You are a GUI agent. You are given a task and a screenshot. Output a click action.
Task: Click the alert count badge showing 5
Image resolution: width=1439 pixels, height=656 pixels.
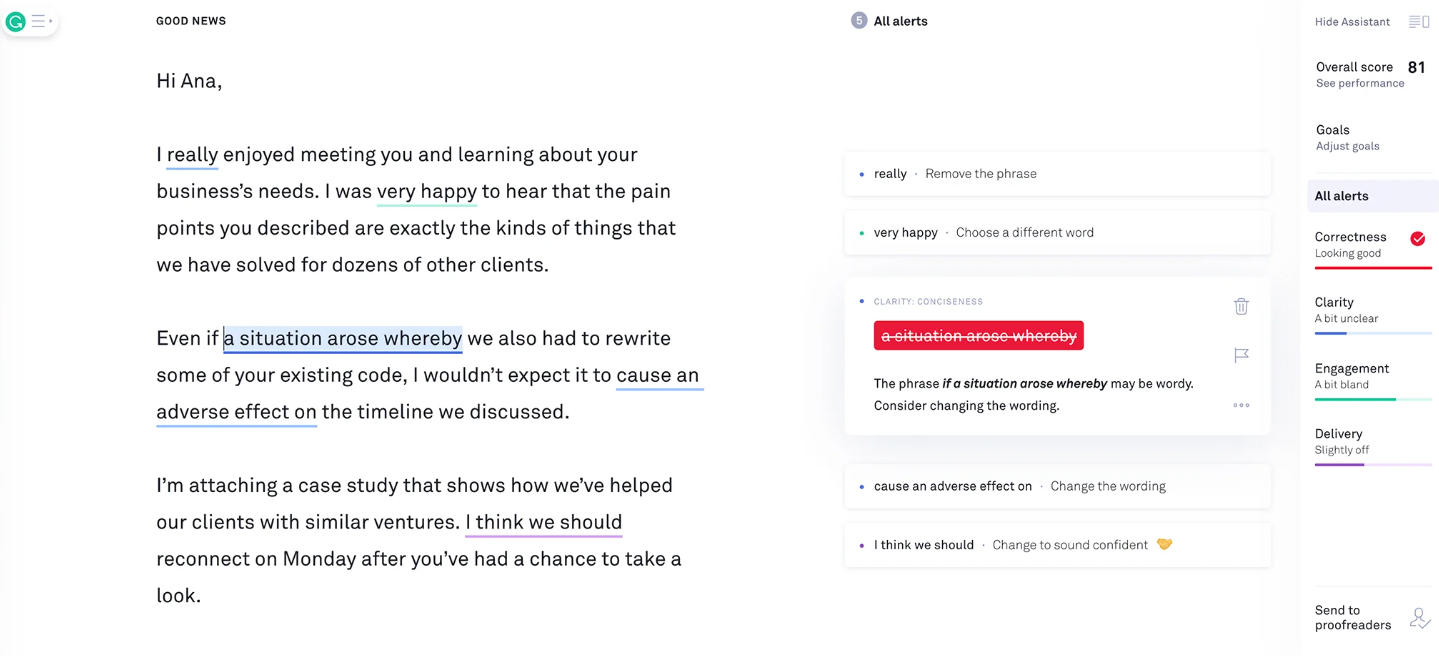(x=858, y=21)
